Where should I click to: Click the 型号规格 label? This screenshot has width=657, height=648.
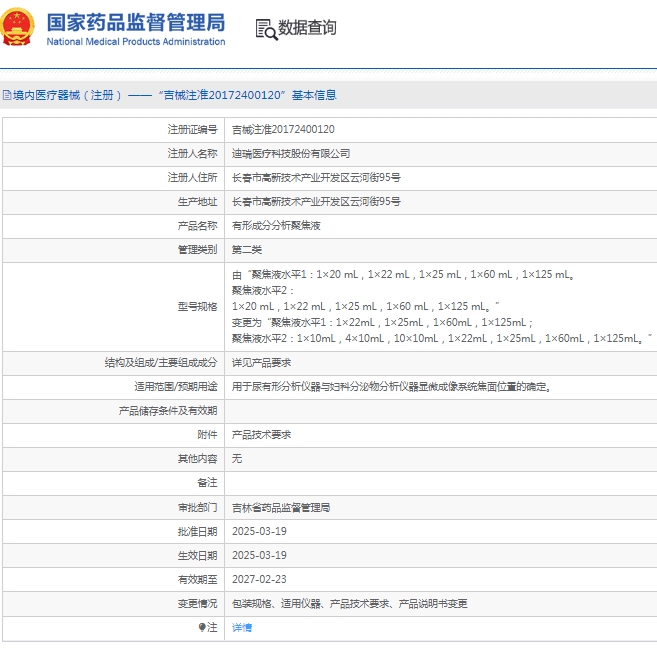pos(197,307)
